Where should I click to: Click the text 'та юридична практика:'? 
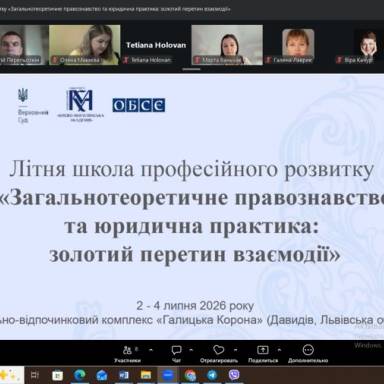(192, 226)
